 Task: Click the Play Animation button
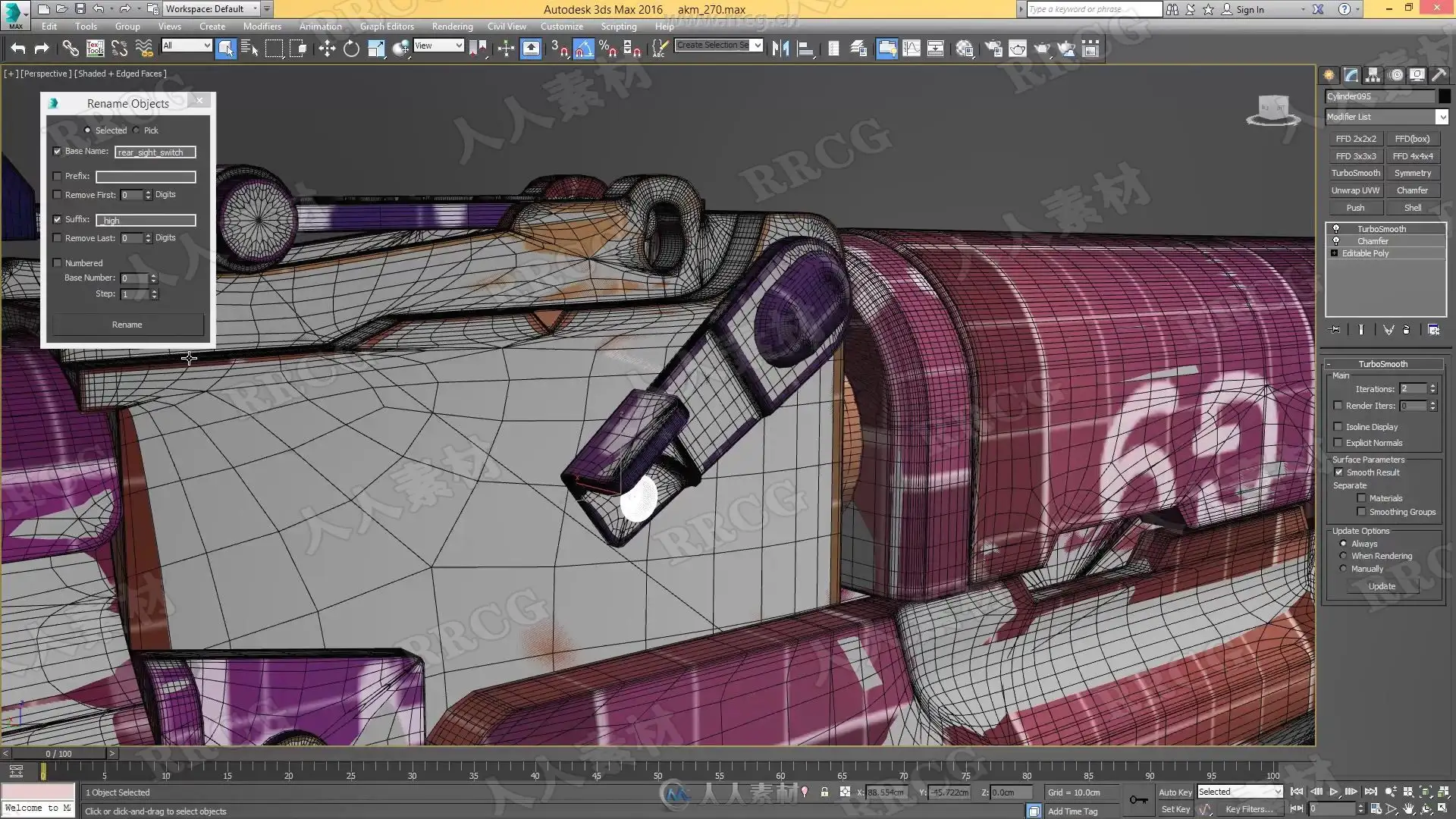coord(1334,792)
